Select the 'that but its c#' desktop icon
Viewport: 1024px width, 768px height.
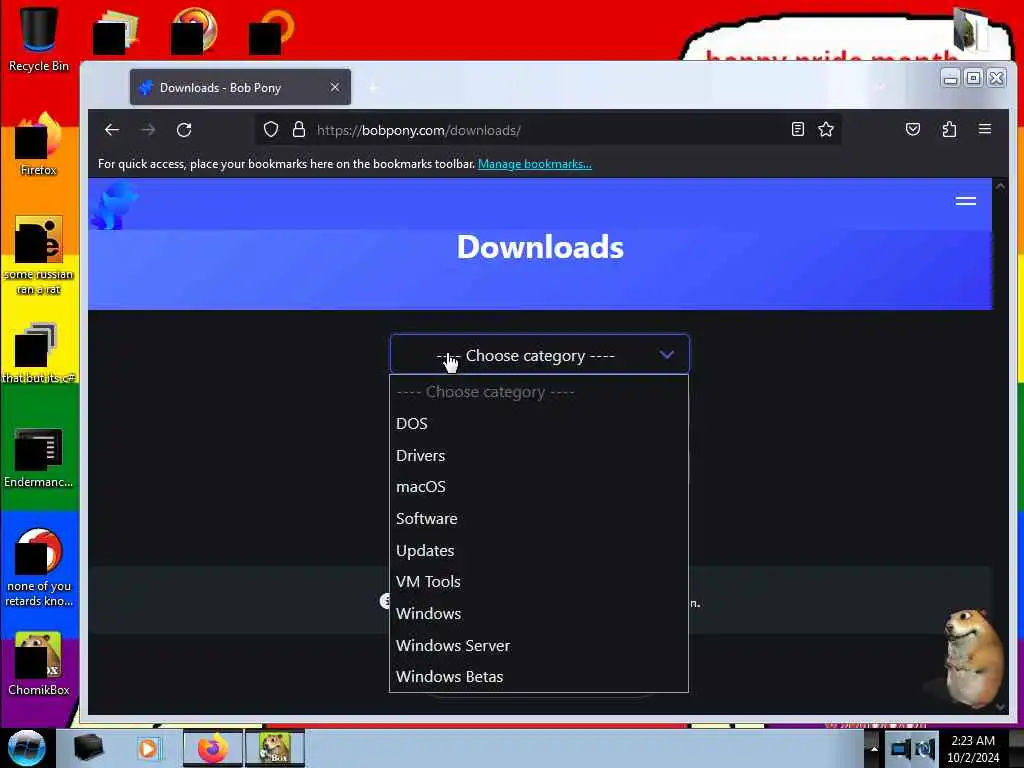(39, 353)
